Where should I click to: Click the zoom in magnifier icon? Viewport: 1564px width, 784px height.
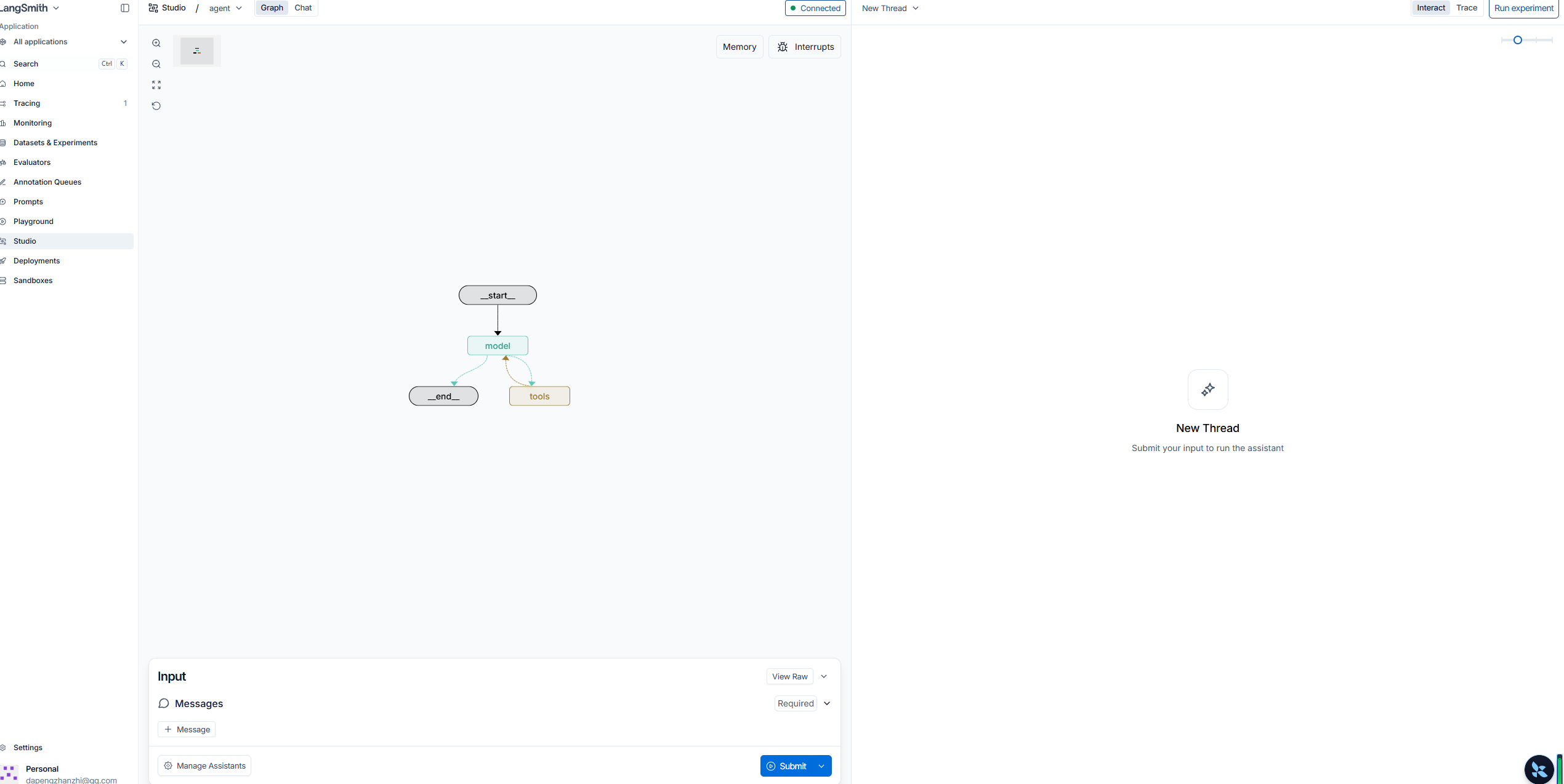pos(156,43)
